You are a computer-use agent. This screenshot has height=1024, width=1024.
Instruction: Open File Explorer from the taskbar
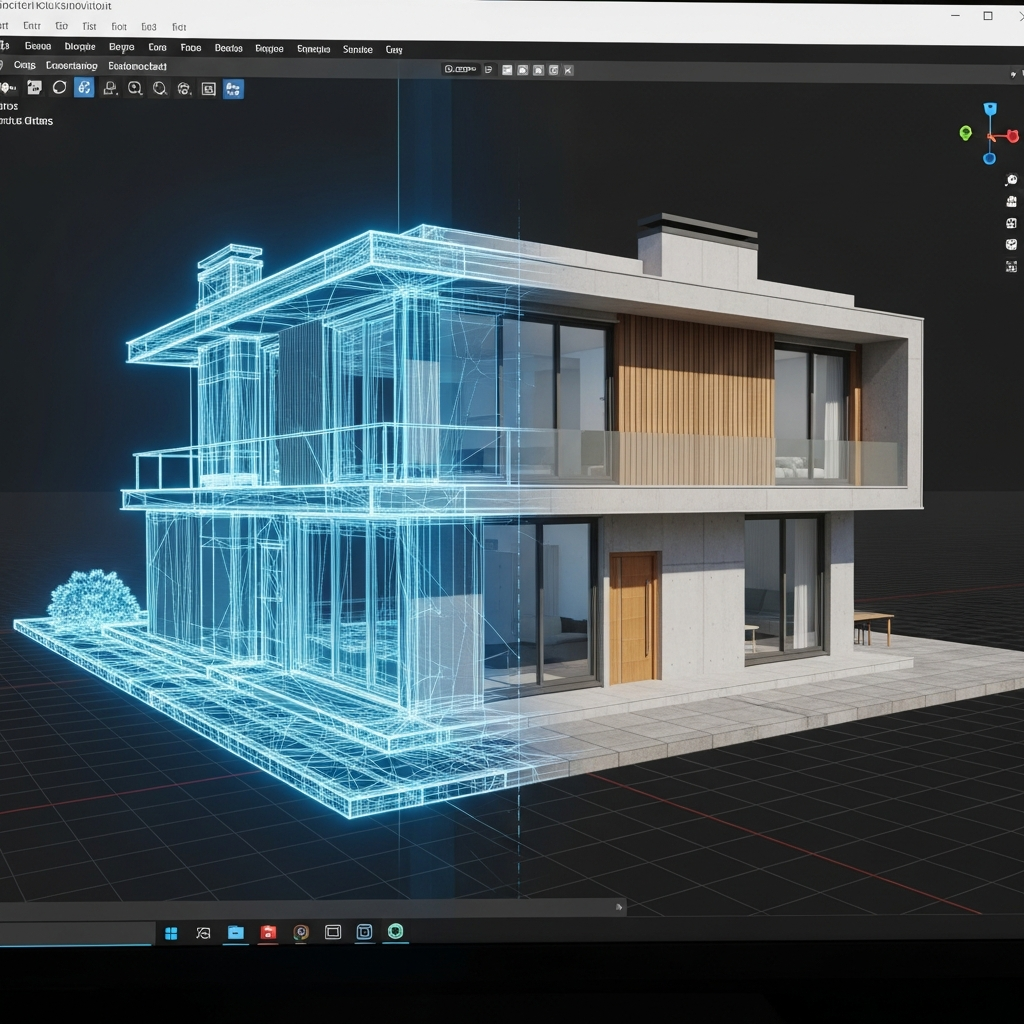[235, 933]
